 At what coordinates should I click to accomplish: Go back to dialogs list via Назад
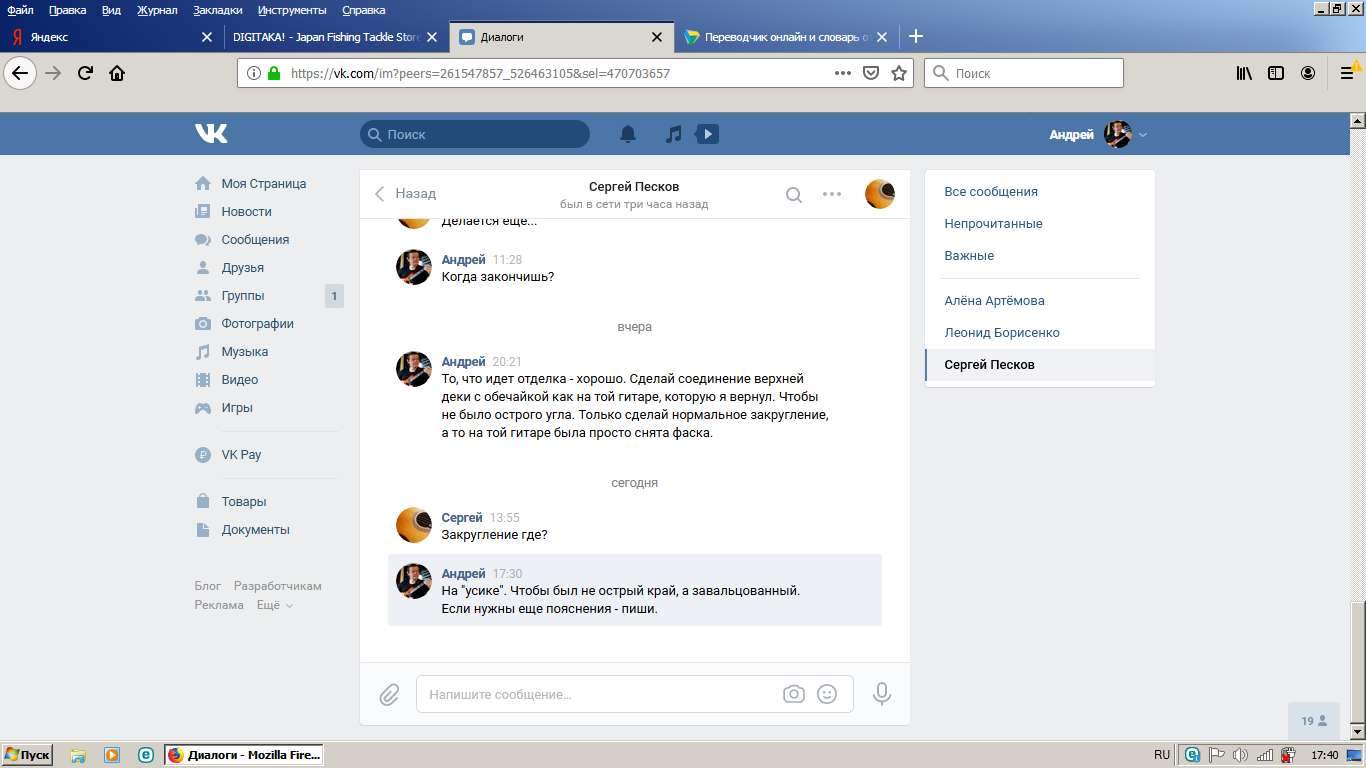click(405, 194)
